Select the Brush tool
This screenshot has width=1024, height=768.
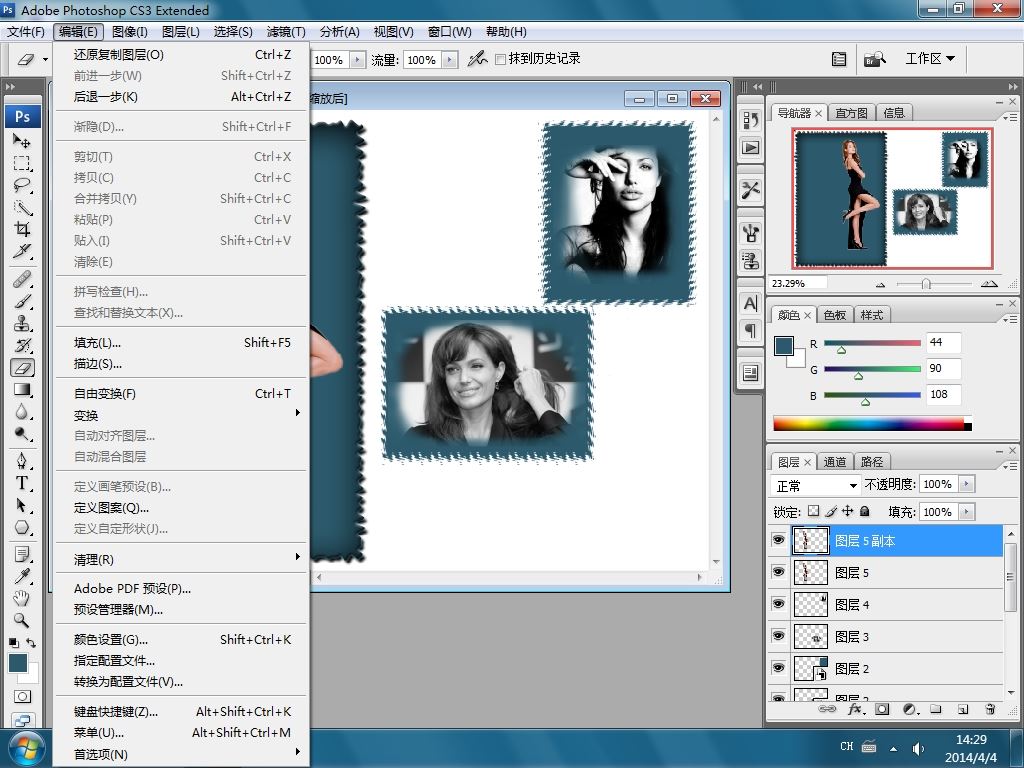point(22,302)
